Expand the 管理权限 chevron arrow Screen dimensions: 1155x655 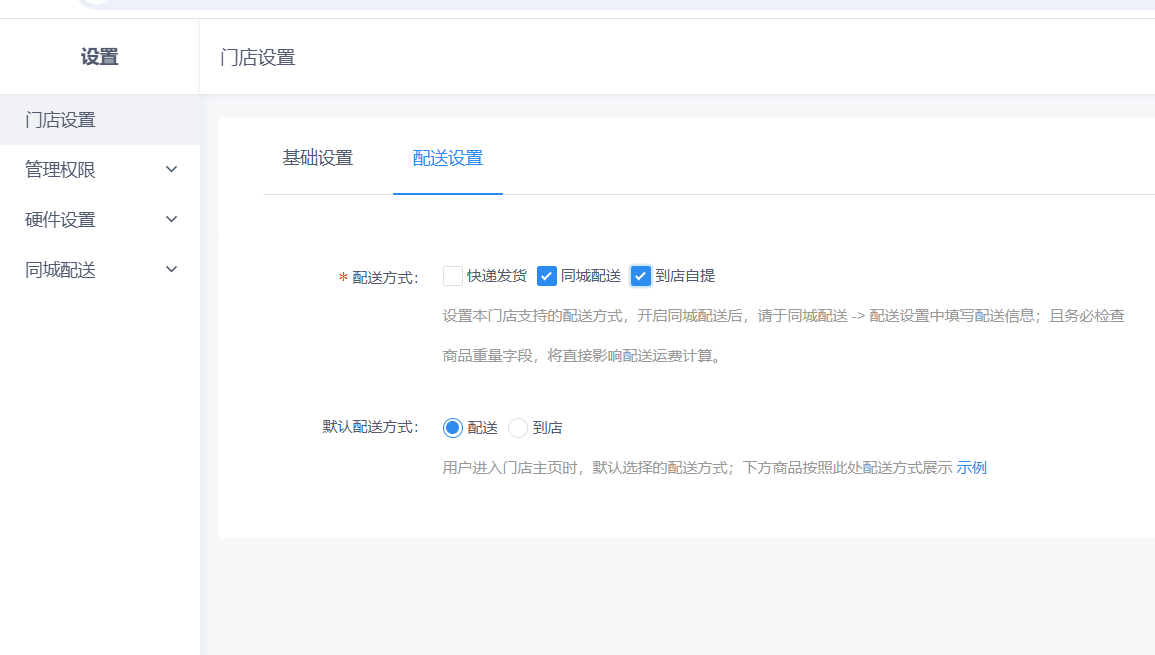click(x=172, y=170)
